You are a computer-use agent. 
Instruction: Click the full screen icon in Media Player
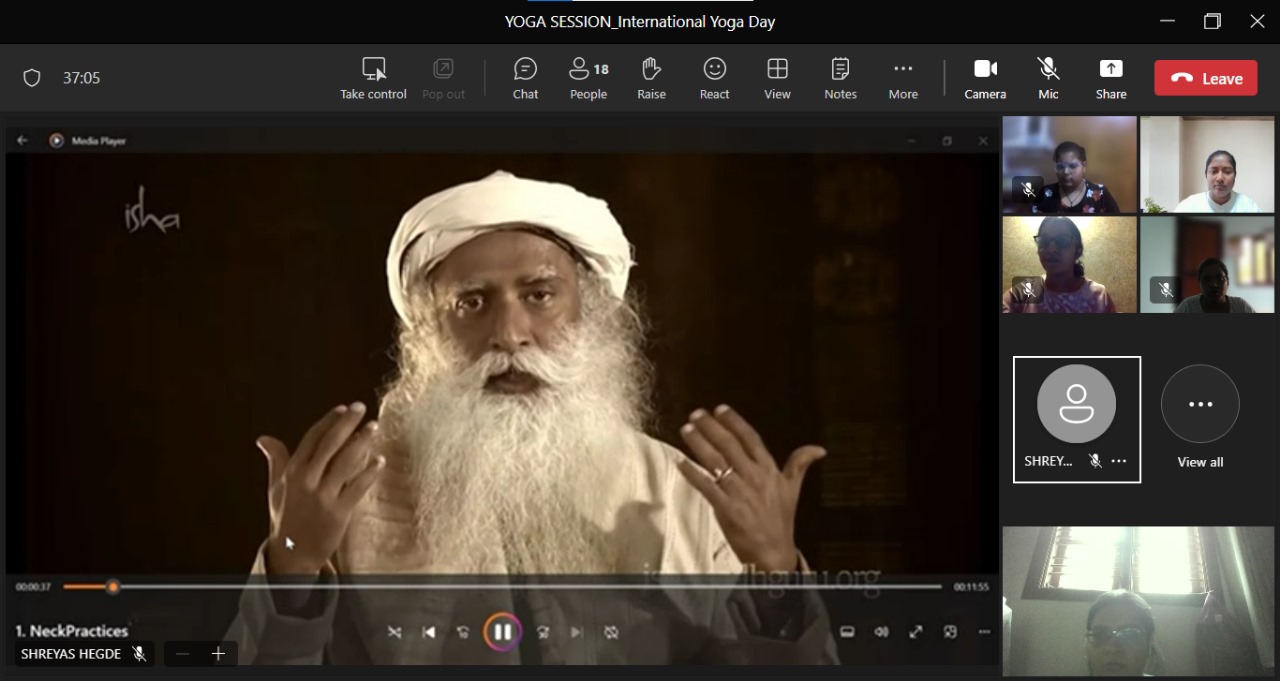(x=915, y=632)
